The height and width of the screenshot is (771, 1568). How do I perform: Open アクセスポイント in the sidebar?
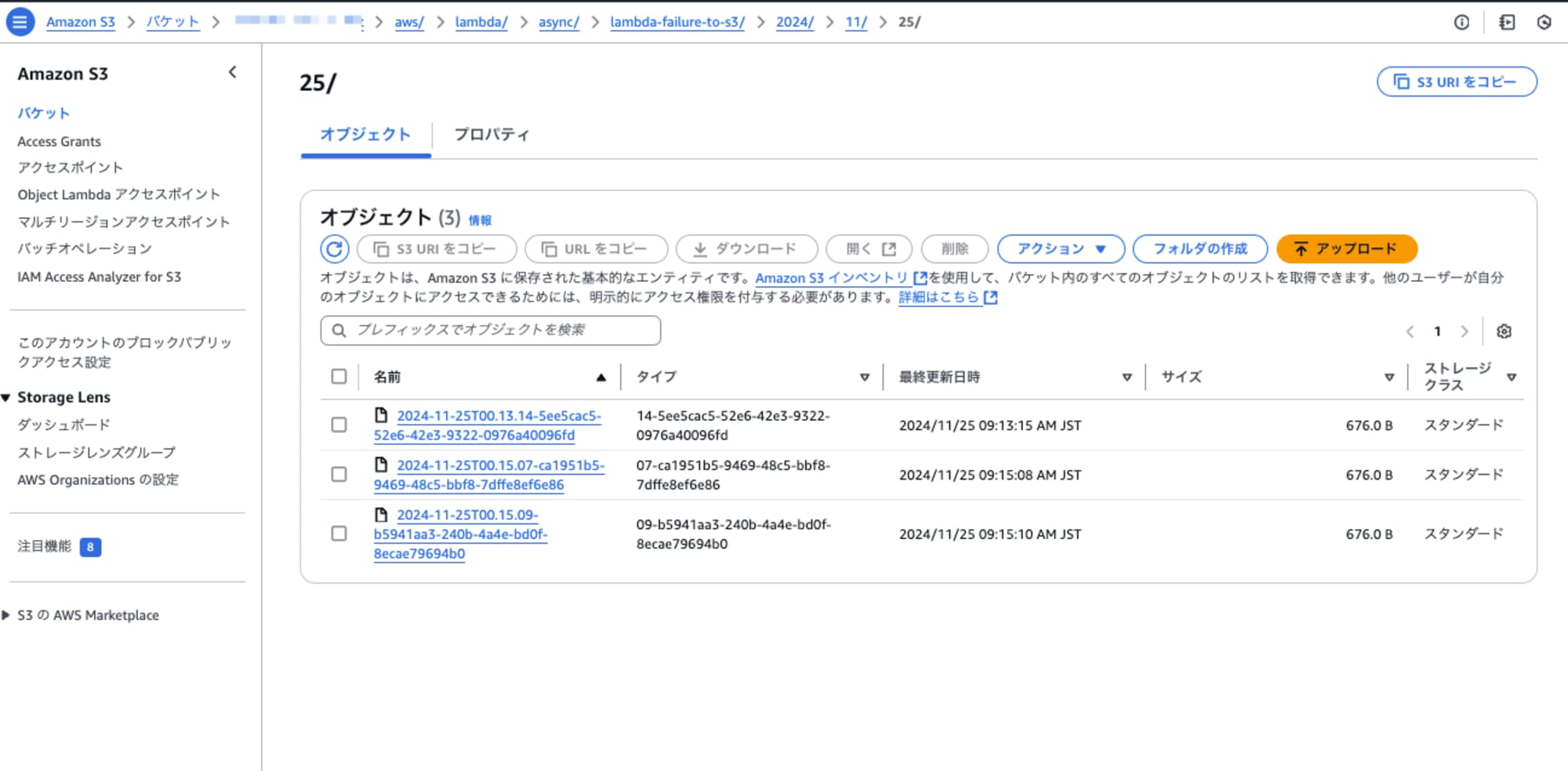[x=70, y=168]
